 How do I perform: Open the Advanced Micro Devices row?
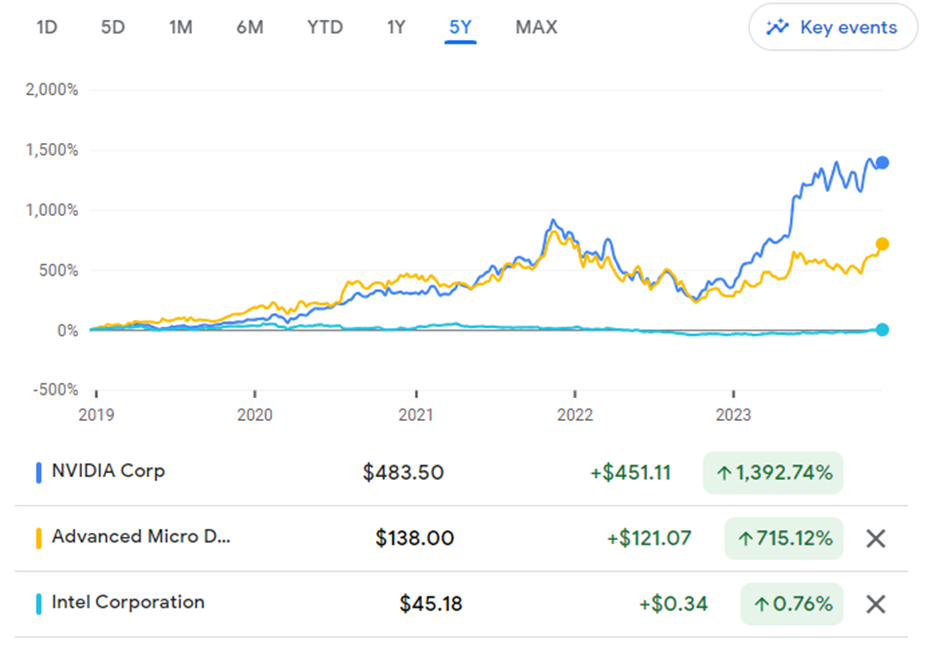pyautogui.click(x=140, y=537)
